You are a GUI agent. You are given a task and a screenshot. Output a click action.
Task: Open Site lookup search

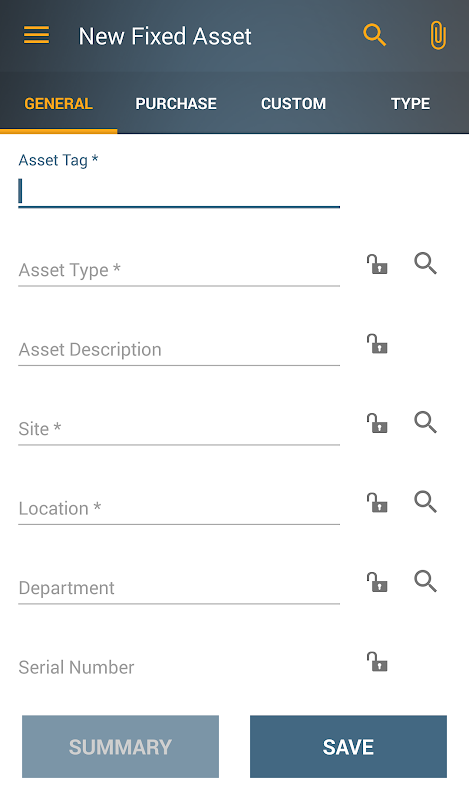tap(425, 422)
